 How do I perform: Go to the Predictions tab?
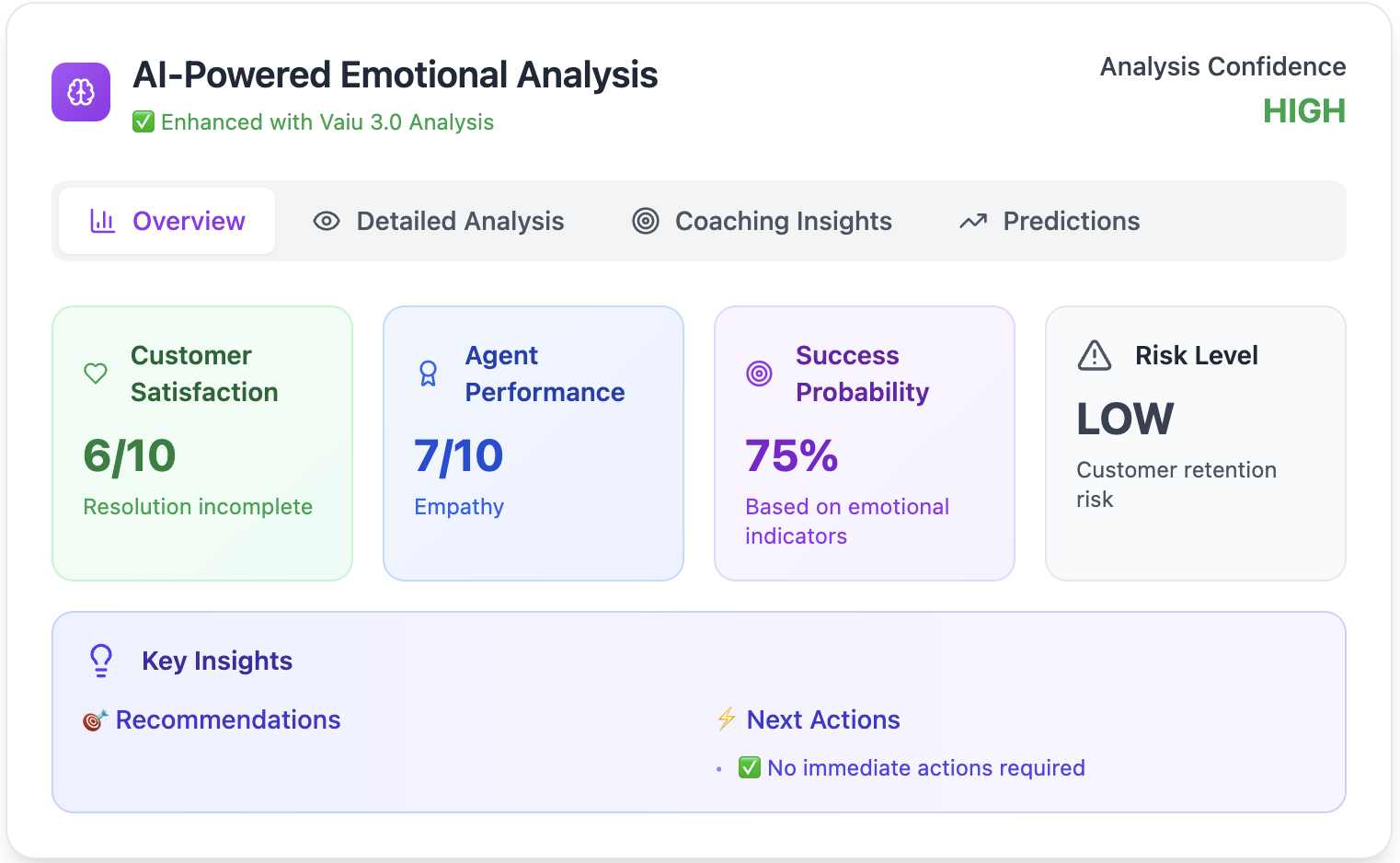click(1050, 221)
